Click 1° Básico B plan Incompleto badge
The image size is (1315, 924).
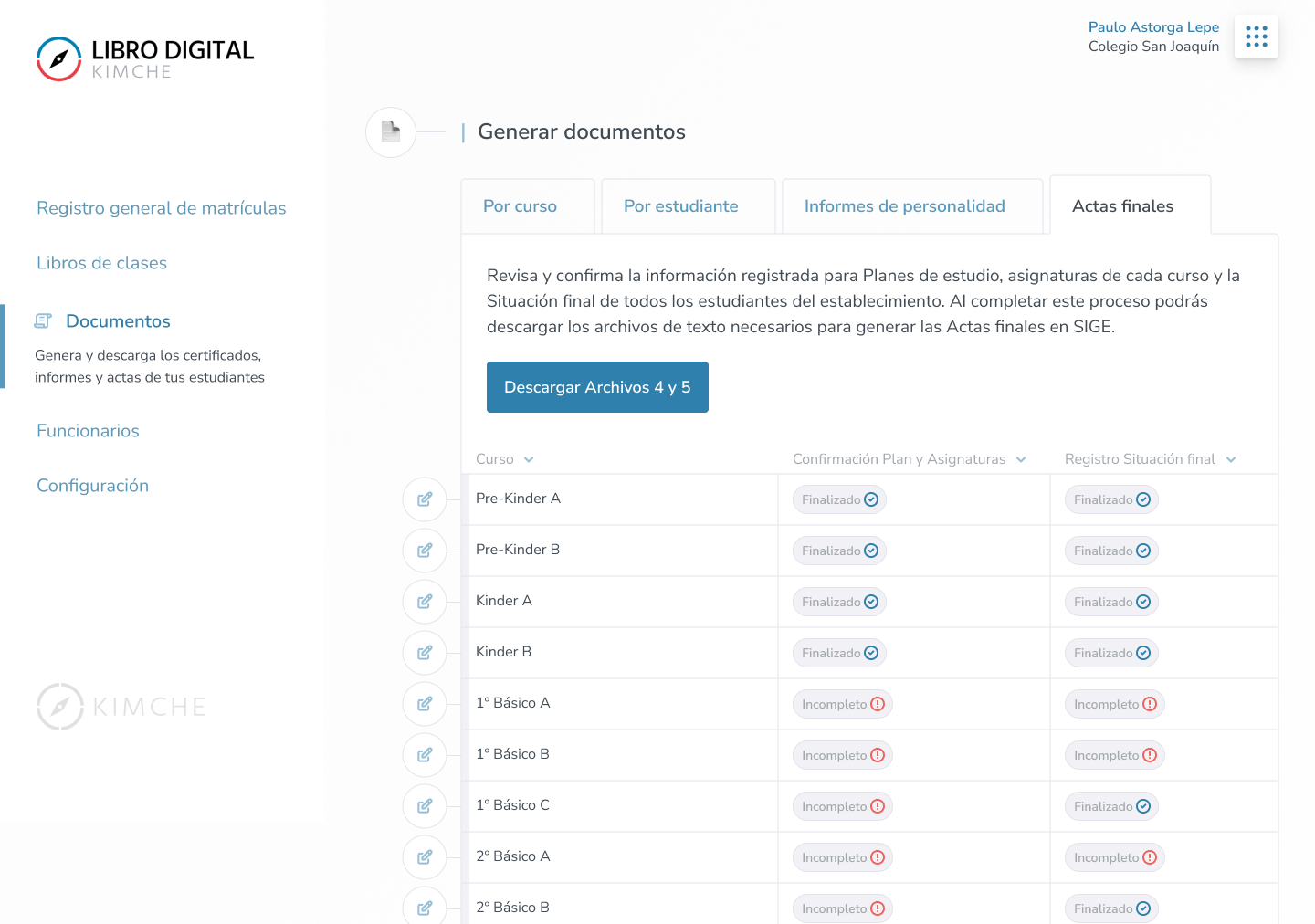point(843,755)
